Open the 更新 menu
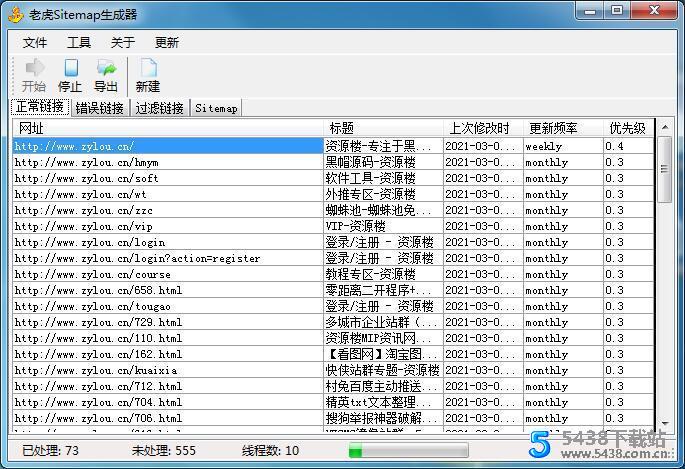 click(x=166, y=42)
